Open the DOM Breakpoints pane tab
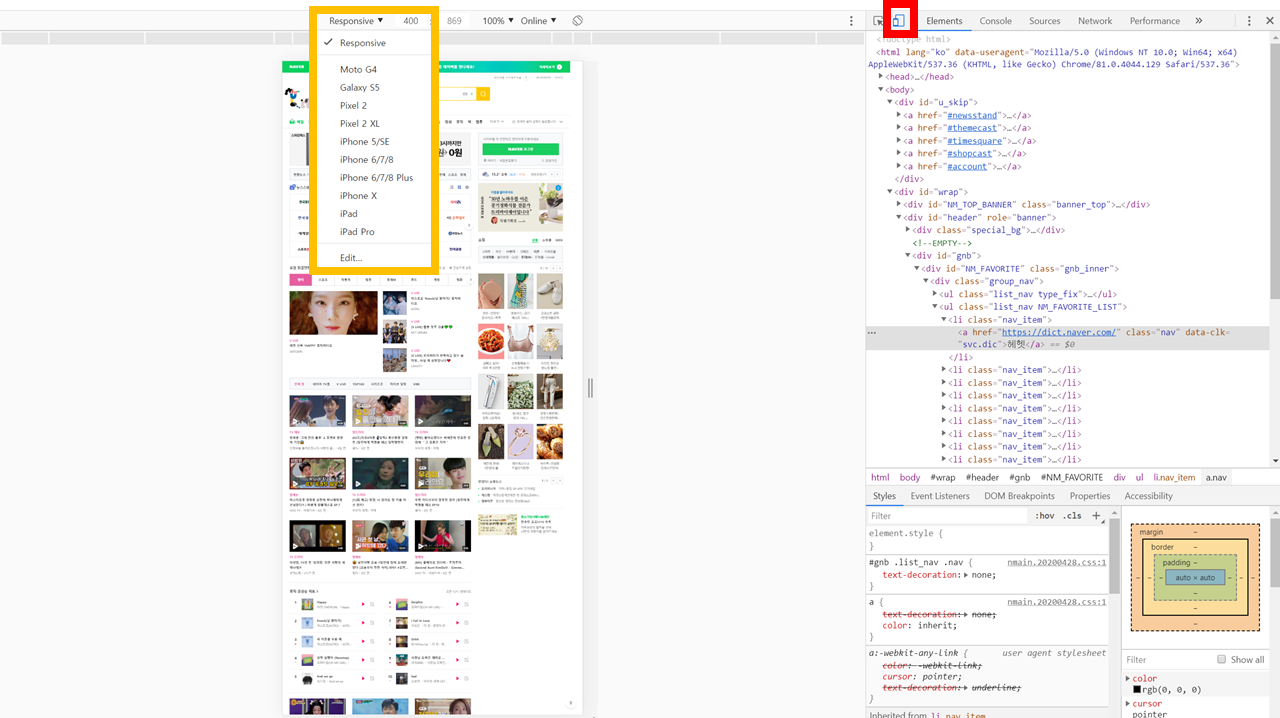The height and width of the screenshot is (718, 1280). tap(1019, 496)
